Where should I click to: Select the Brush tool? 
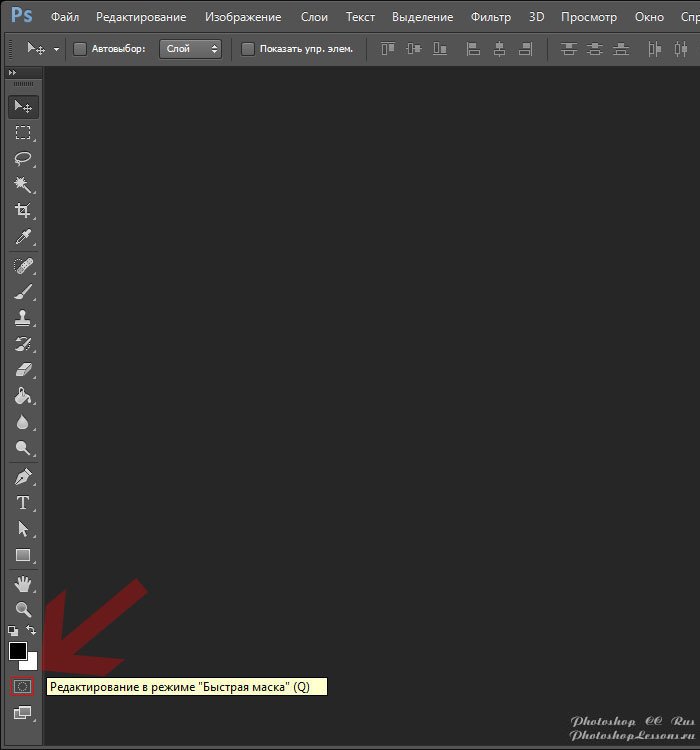pos(23,292)
